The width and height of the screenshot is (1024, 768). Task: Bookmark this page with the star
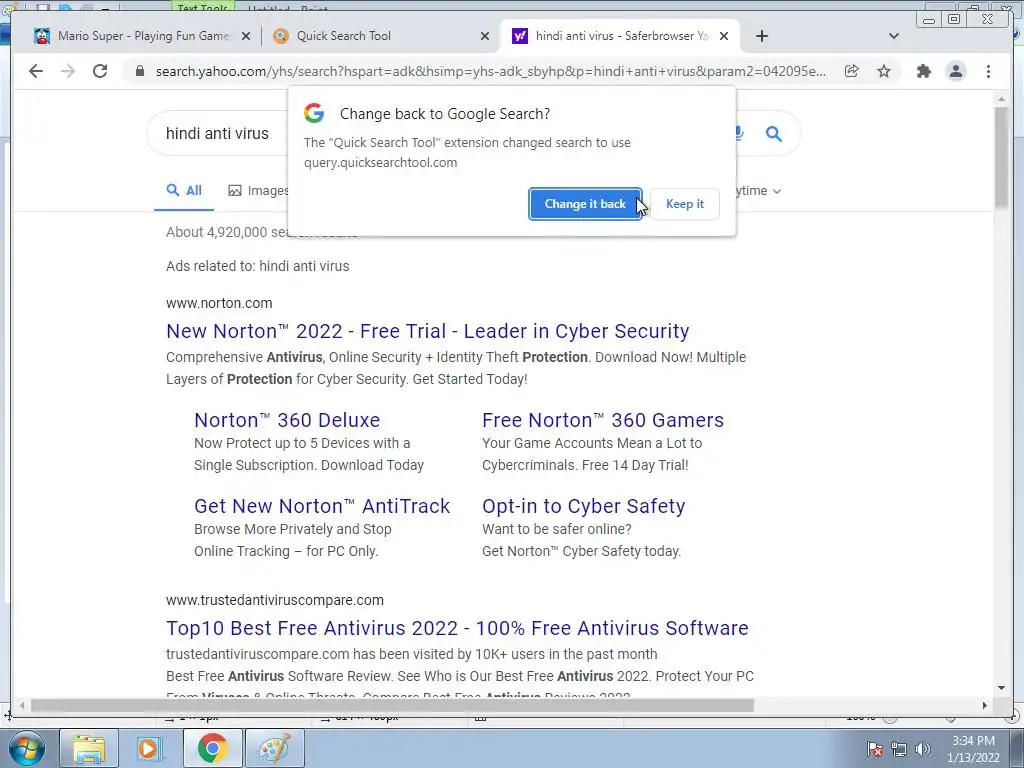pyautogui.click(x=884, y=71)
